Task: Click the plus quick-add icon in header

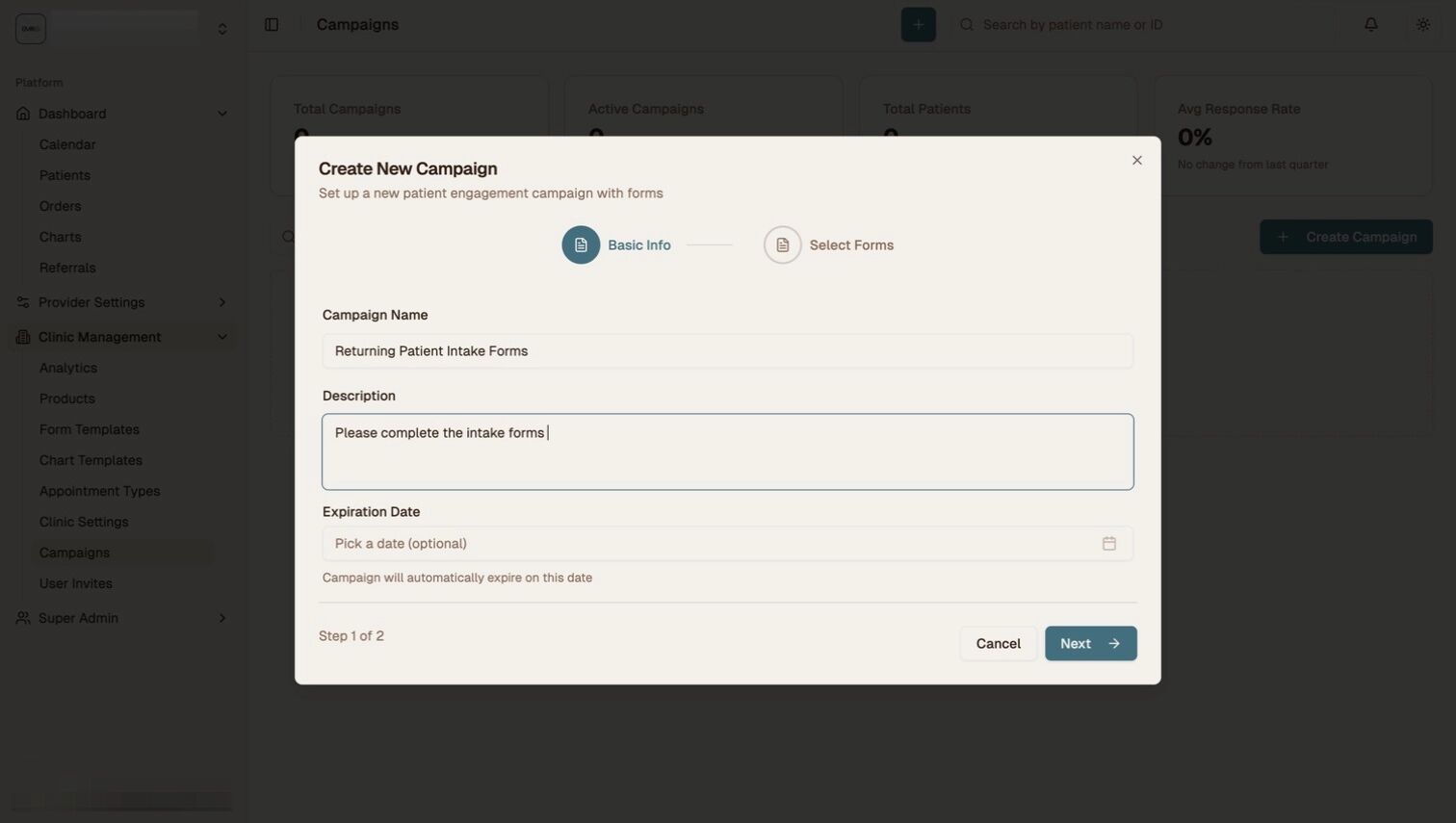Action: click(x=918, y=25)
